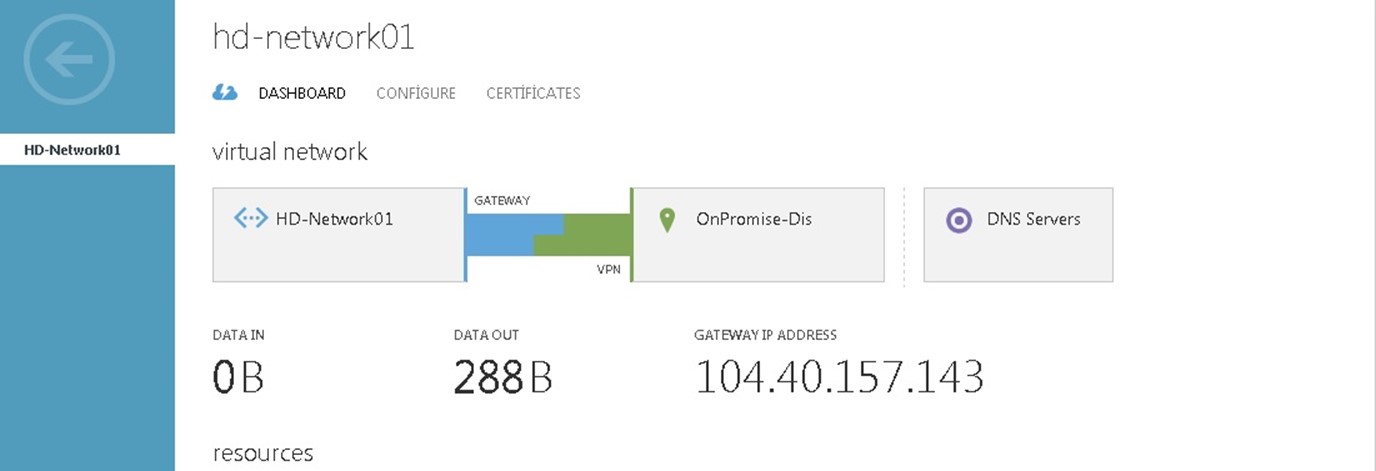Open the CERTIFICATES tab

[533, 93]
